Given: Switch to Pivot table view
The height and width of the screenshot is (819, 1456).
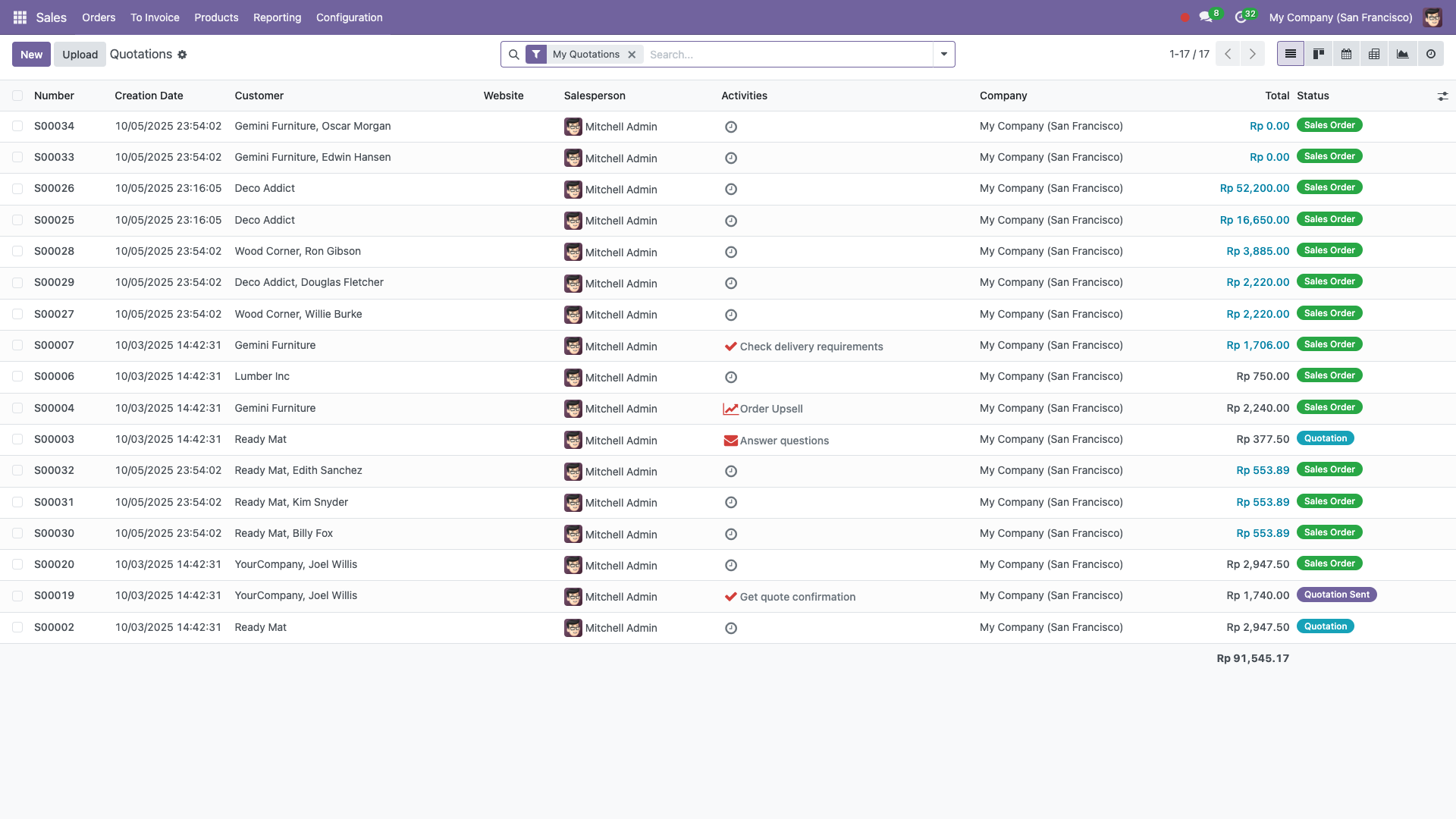Looking at the screenshot, I should 1374,54.
